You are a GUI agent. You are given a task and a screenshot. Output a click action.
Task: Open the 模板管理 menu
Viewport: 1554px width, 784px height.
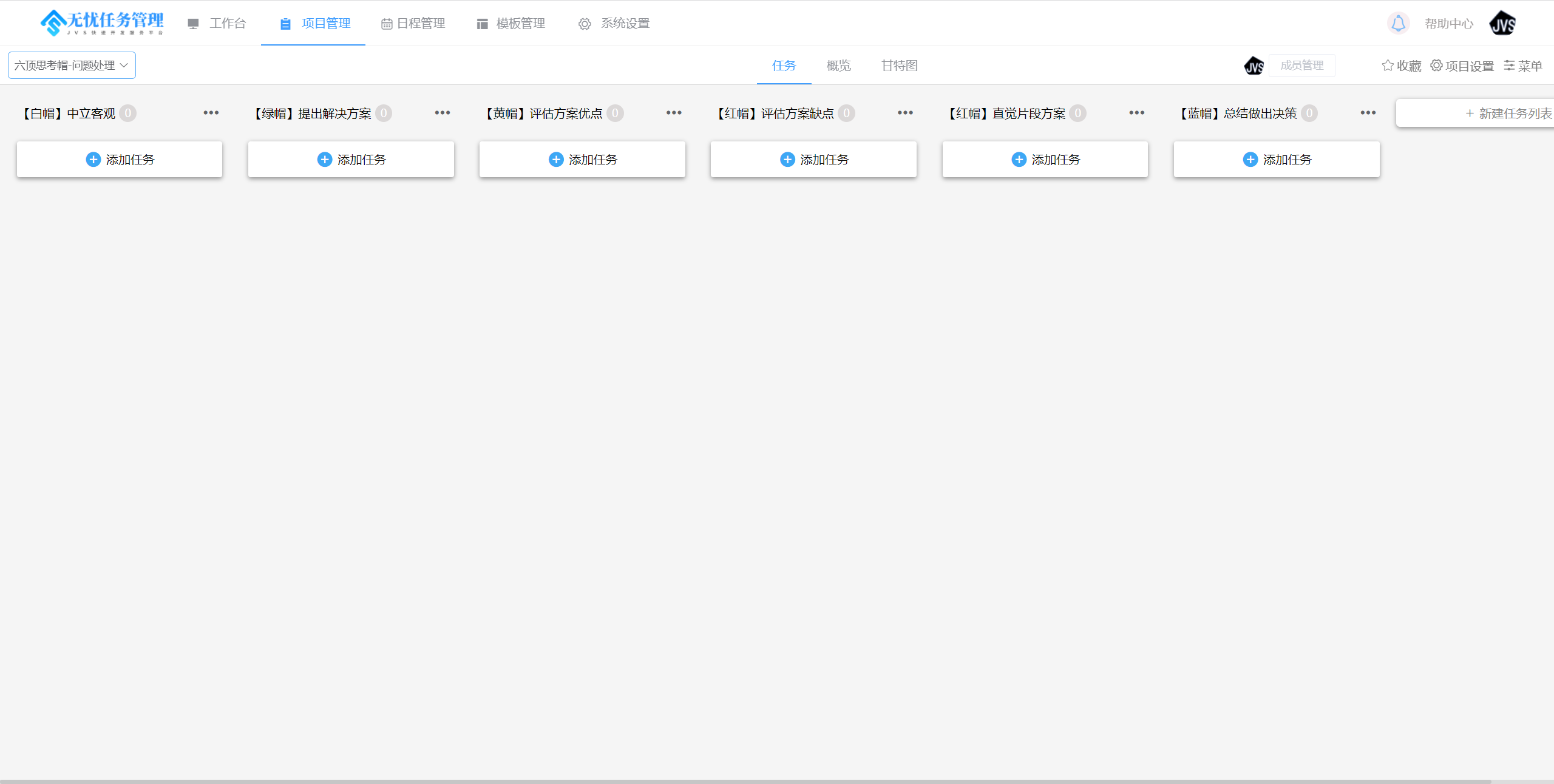coord(511,24)
